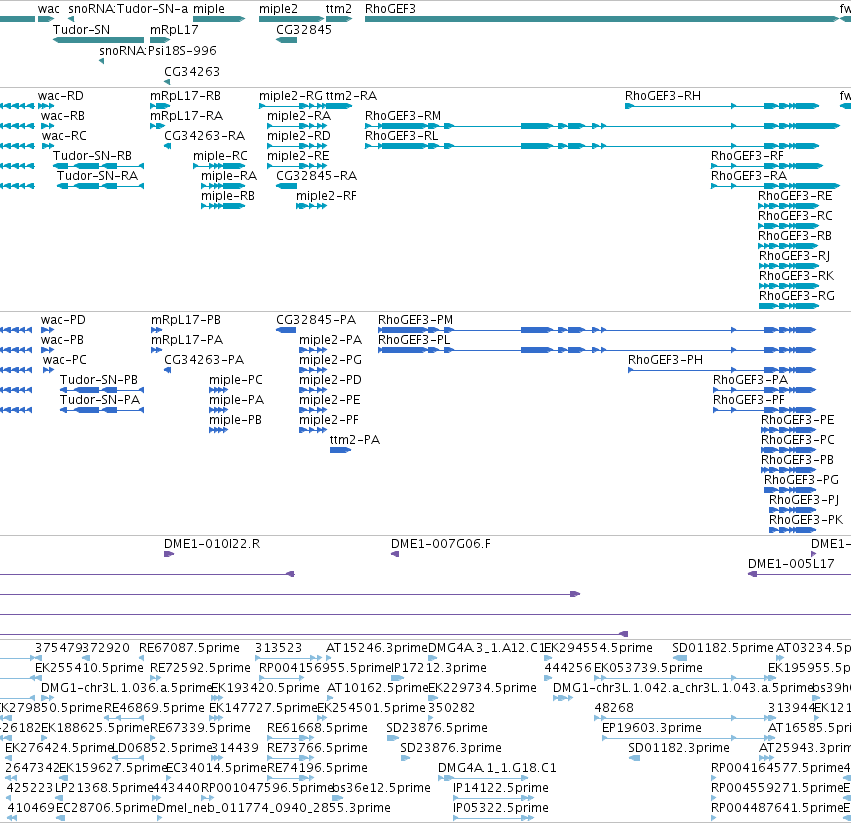
Task: Click transcript miple-RC label
Action: (220, 156)
